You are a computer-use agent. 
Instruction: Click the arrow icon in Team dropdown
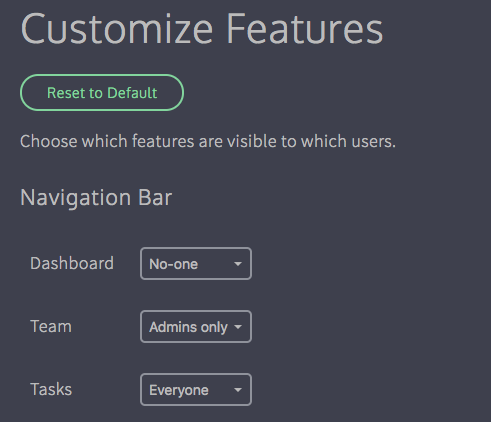pos(238,327)
